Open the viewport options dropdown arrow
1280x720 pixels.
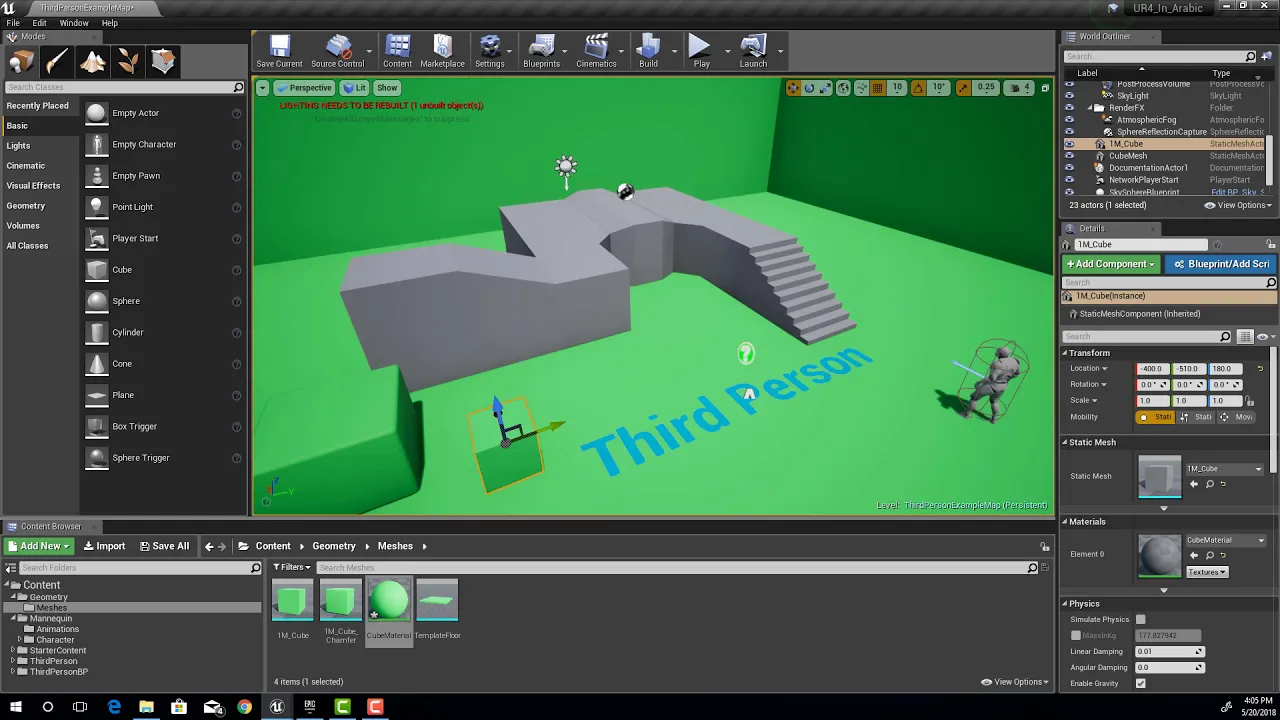(262, 88)
